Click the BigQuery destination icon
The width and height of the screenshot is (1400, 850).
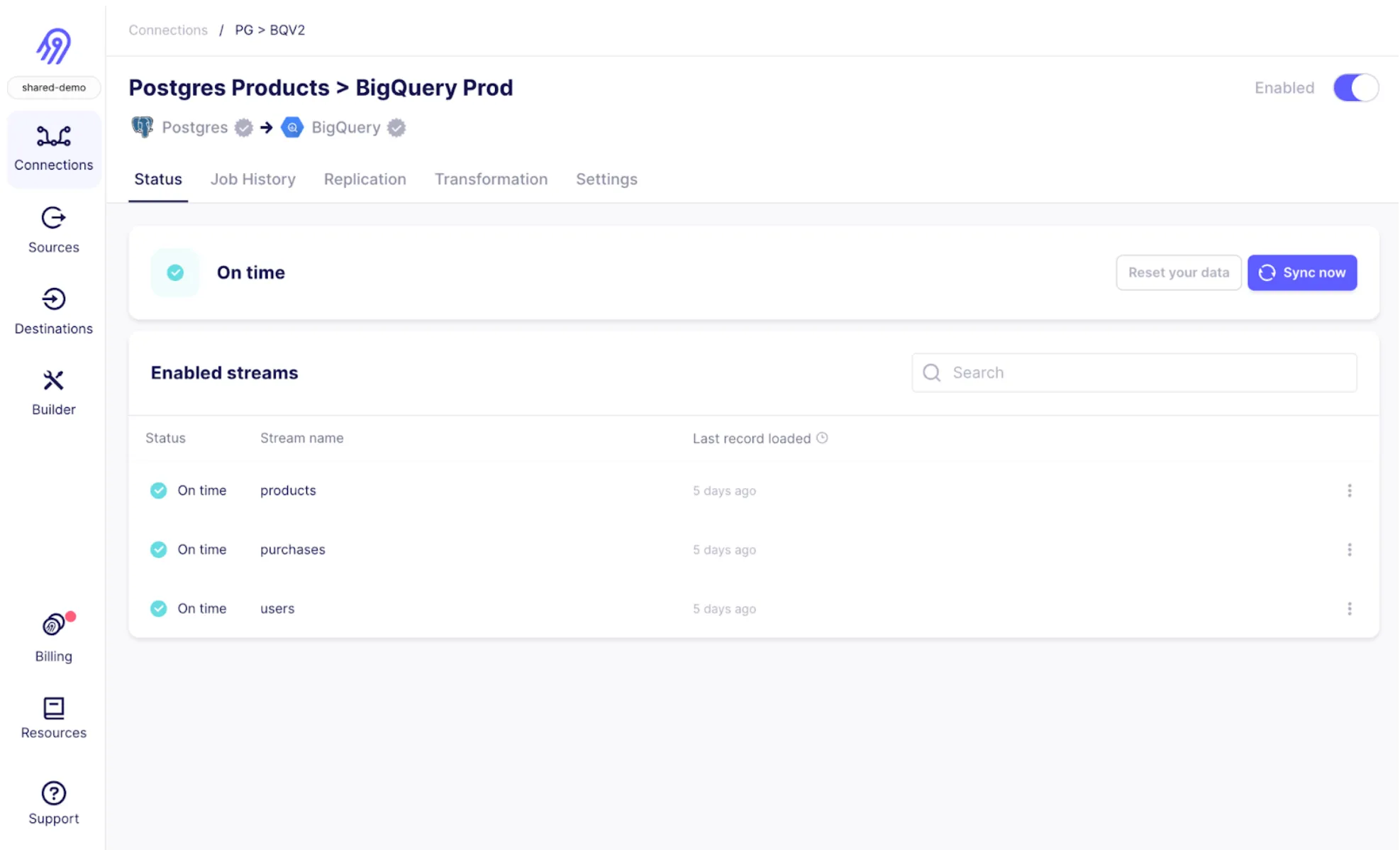pos(292,127)
